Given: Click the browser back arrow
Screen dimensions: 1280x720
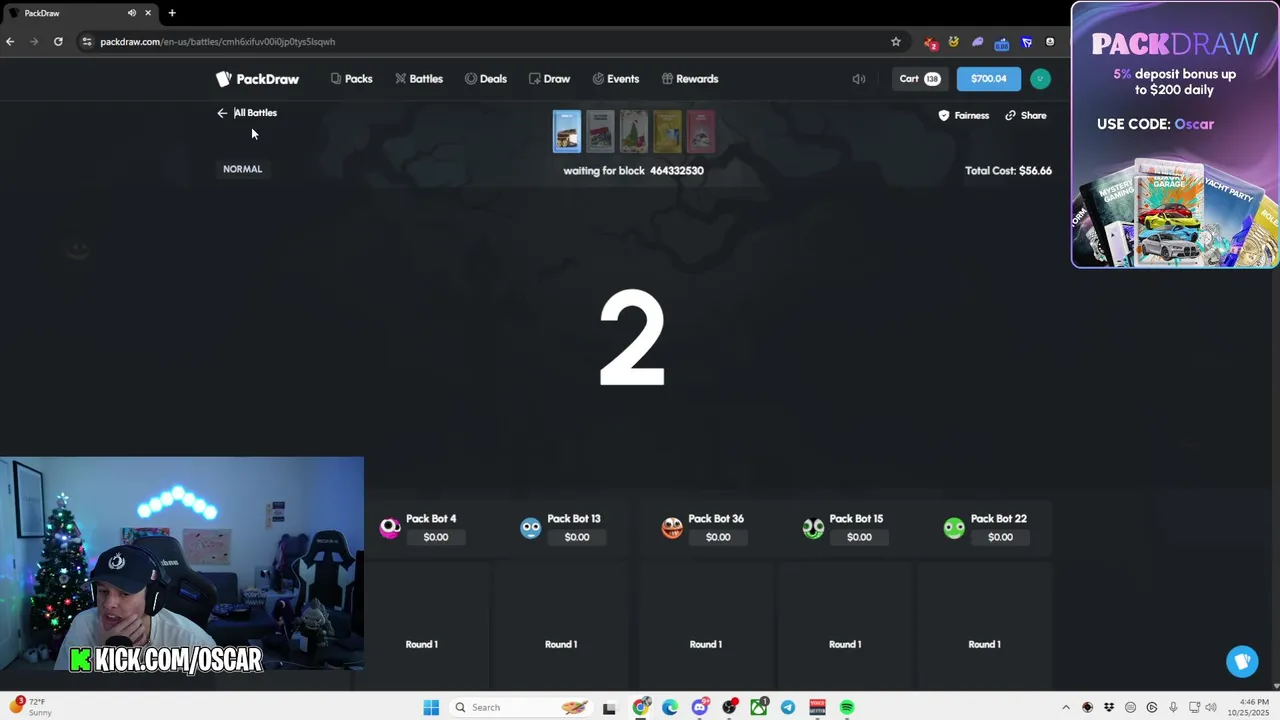Looking at the screenshot, I should coord(10,42).
